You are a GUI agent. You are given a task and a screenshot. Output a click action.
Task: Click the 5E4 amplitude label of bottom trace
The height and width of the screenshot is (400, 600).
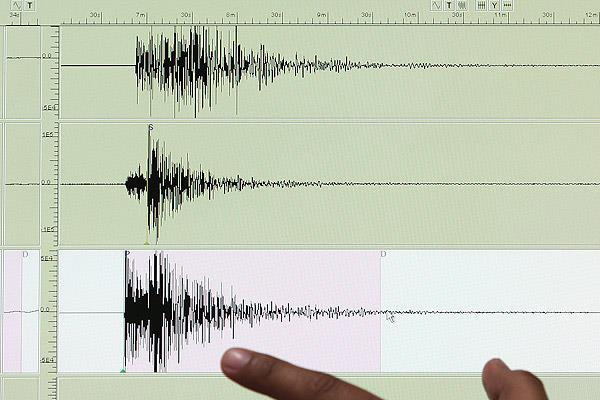click(x=47, y=259)
